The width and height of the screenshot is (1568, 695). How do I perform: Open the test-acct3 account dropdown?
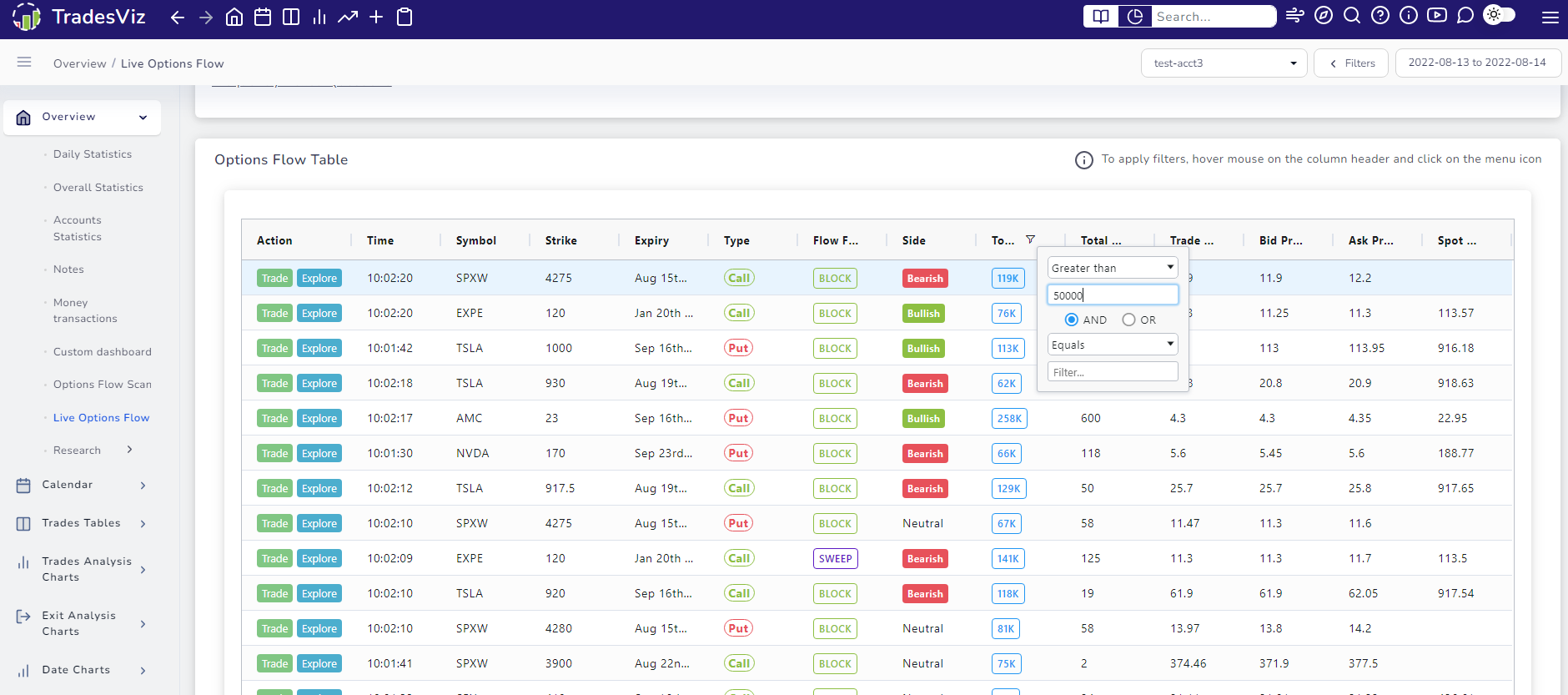[1224, 63]
